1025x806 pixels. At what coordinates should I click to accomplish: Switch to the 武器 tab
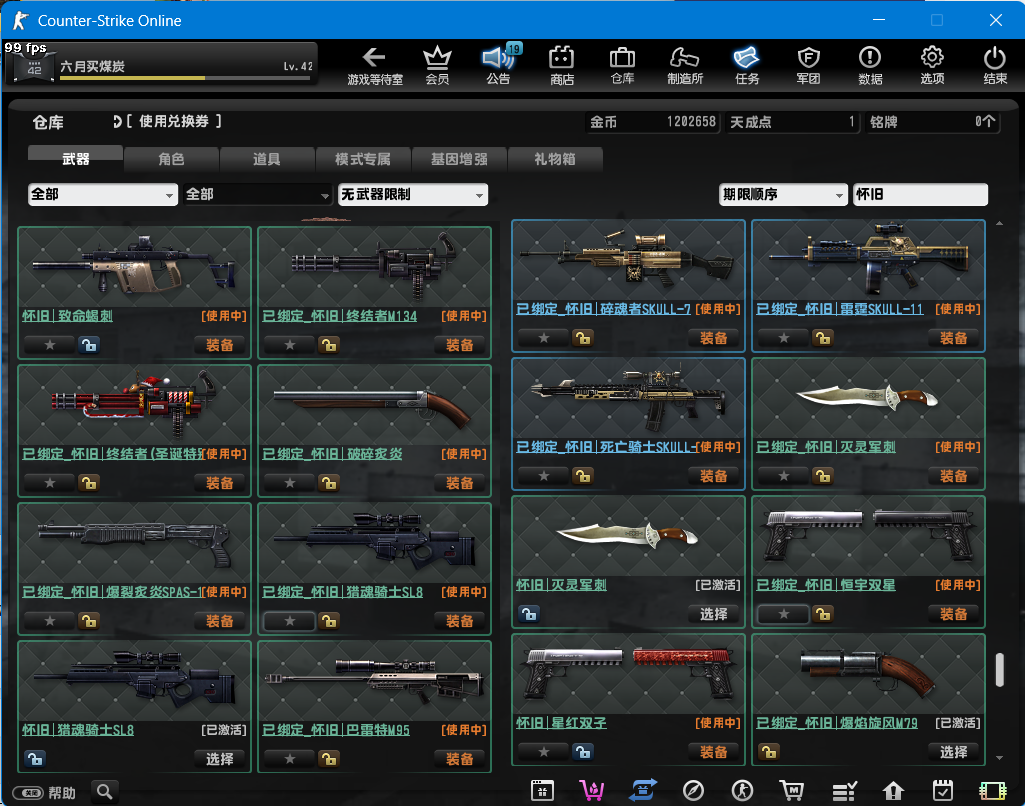pyautogui.click(x=75, y=158)
